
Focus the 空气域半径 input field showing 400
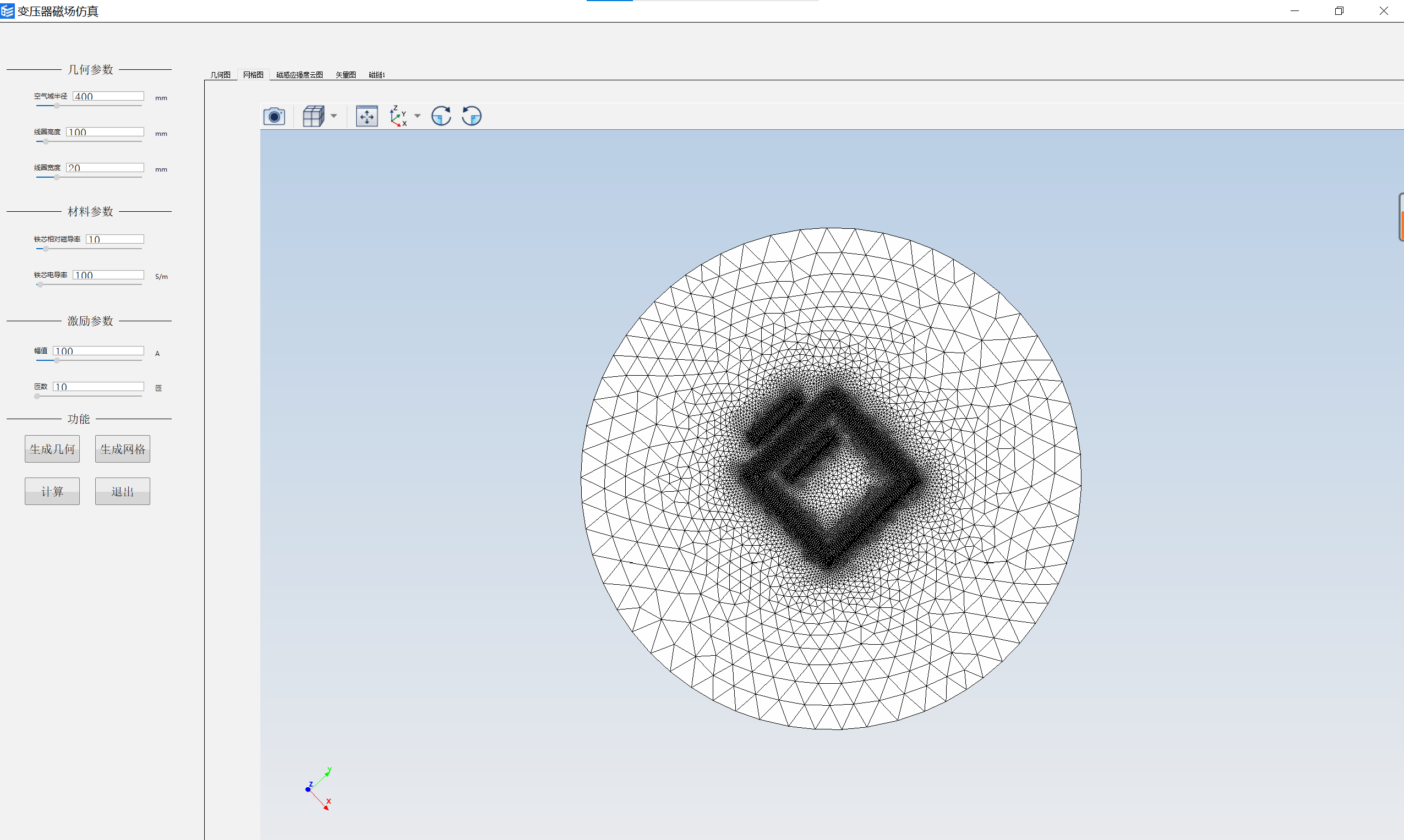[x=108, y=96]
